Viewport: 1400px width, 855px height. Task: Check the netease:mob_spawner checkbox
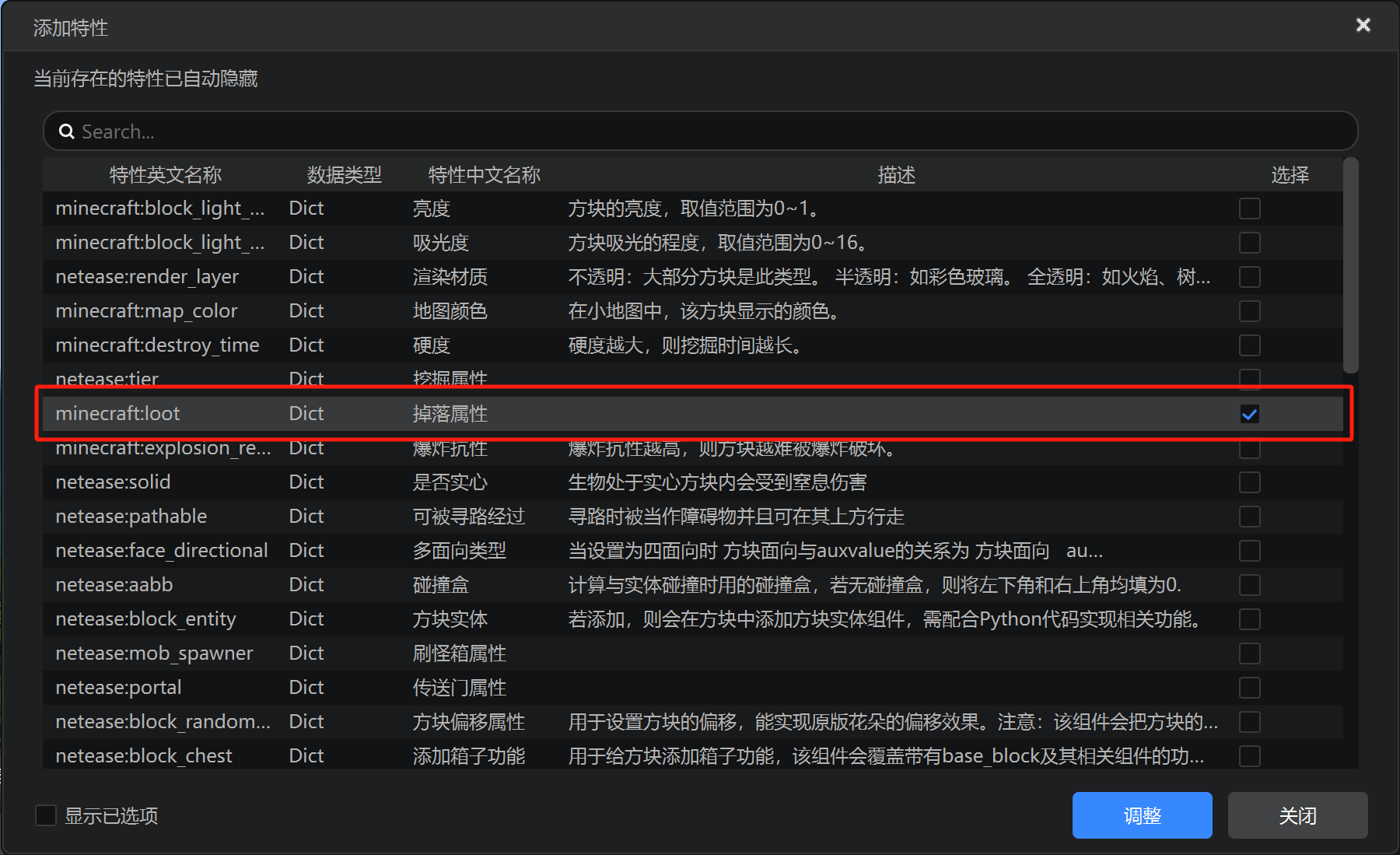(1249, 654)
